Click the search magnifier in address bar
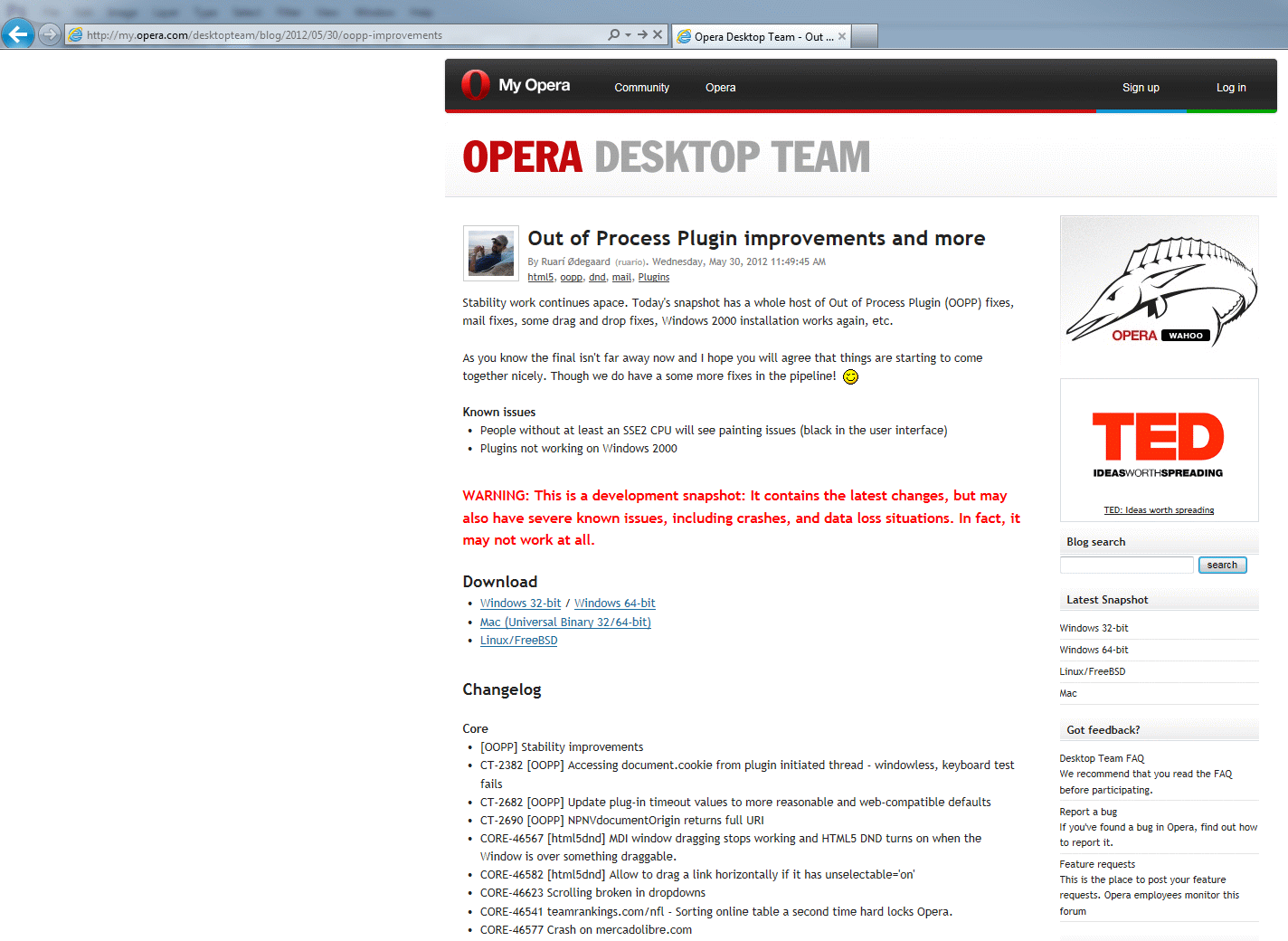The width and height of the screenshot is (1288, 941). [x=614, y=34]
